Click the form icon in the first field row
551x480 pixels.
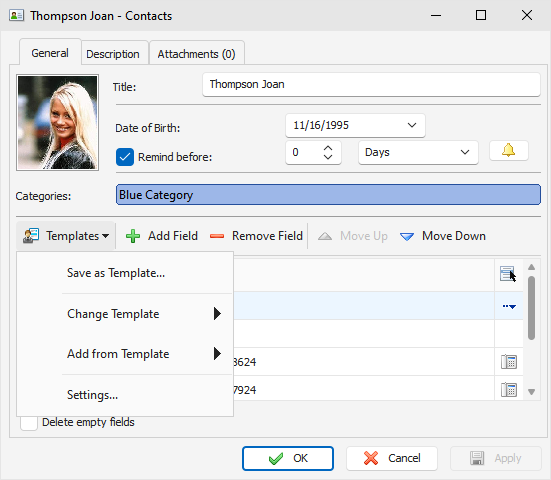coord(507,273)
